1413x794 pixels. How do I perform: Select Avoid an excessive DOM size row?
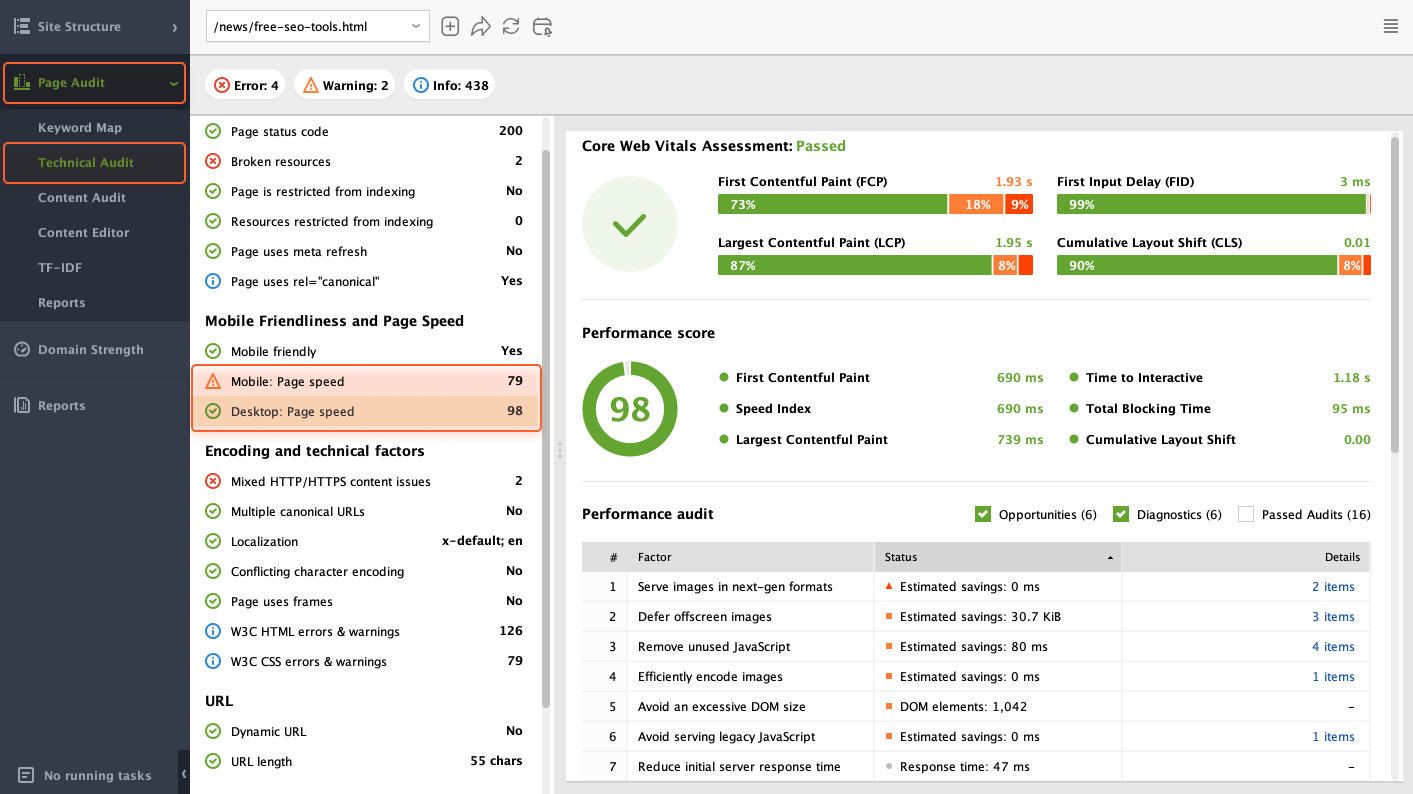tap(976, 707)
